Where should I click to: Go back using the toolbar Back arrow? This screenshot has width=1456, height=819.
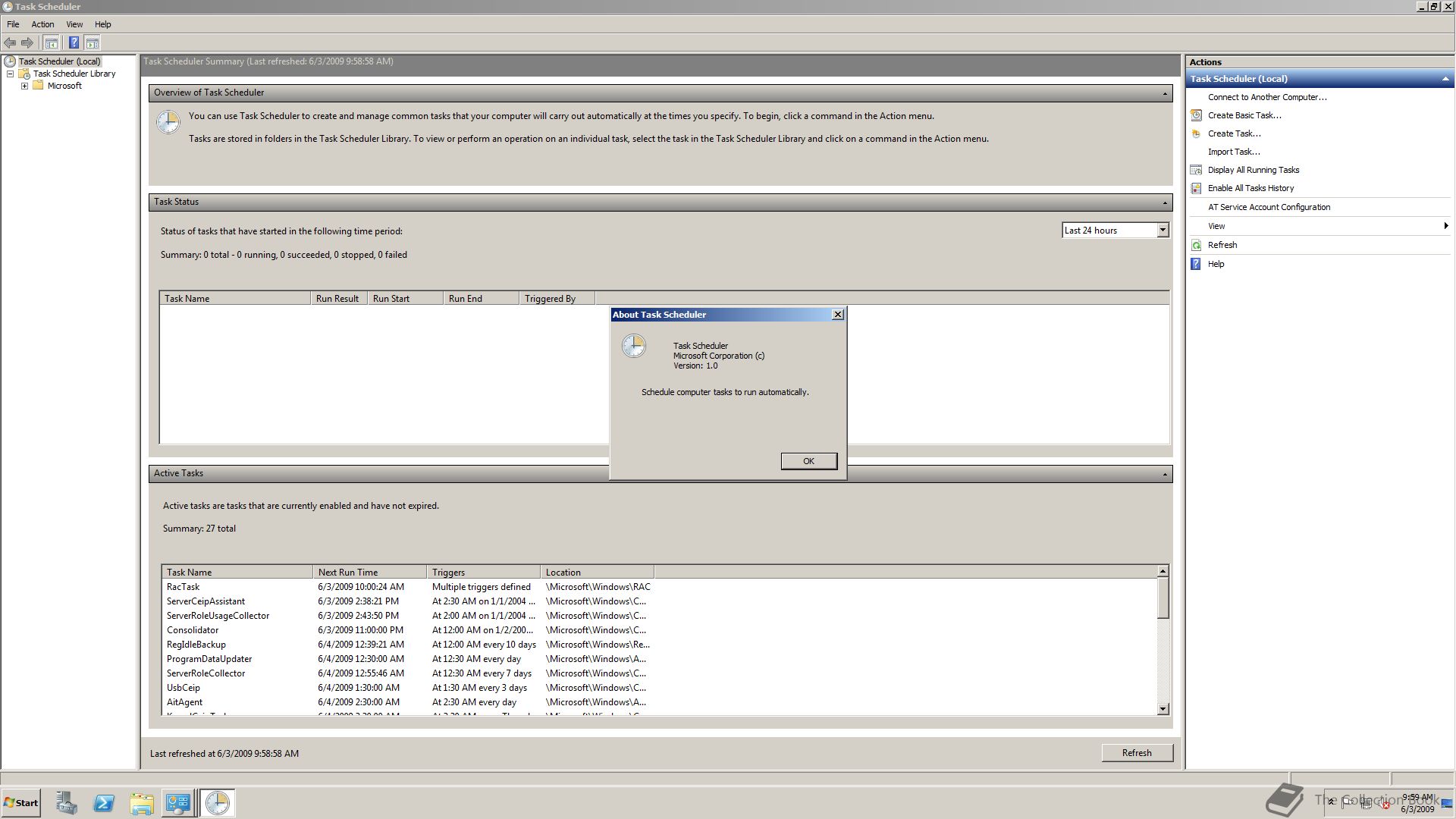point(10,43)
